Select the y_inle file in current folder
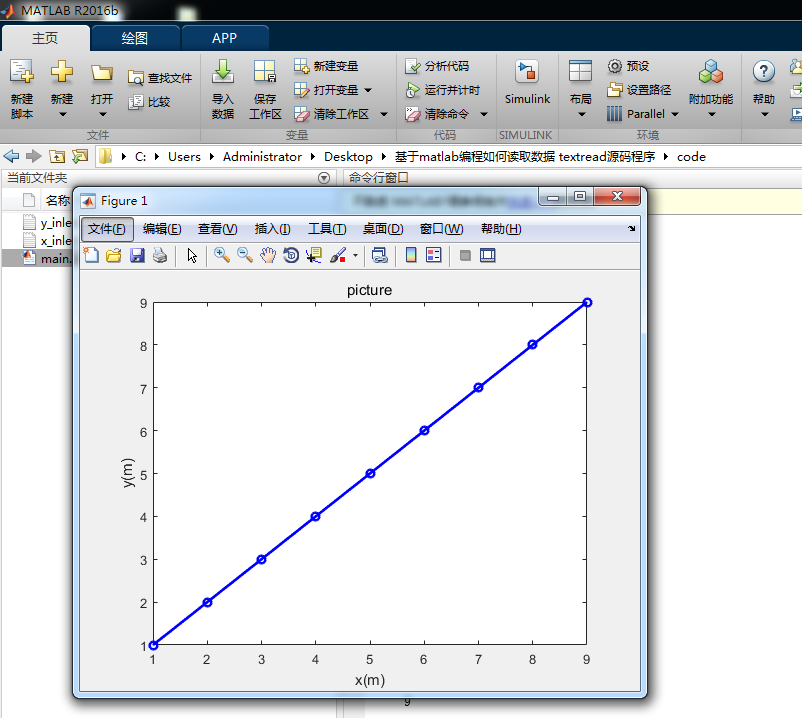The width and height of the screenshot is (802, 718). [47, 222]
